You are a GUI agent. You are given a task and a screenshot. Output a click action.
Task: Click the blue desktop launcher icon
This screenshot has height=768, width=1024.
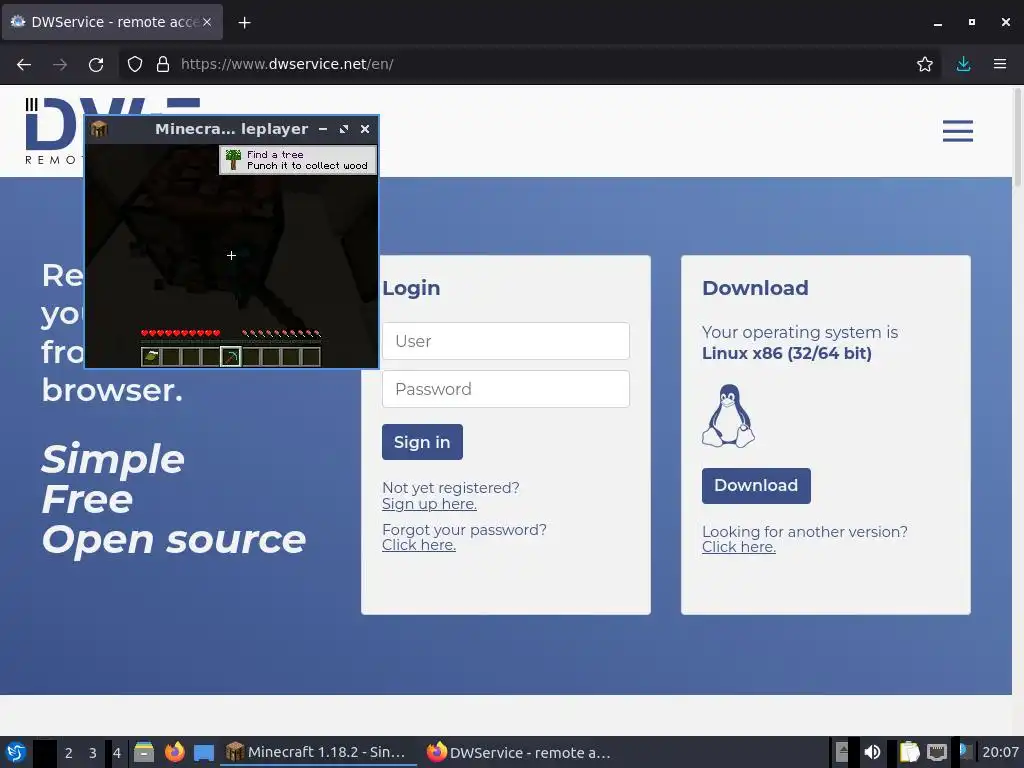204,753
